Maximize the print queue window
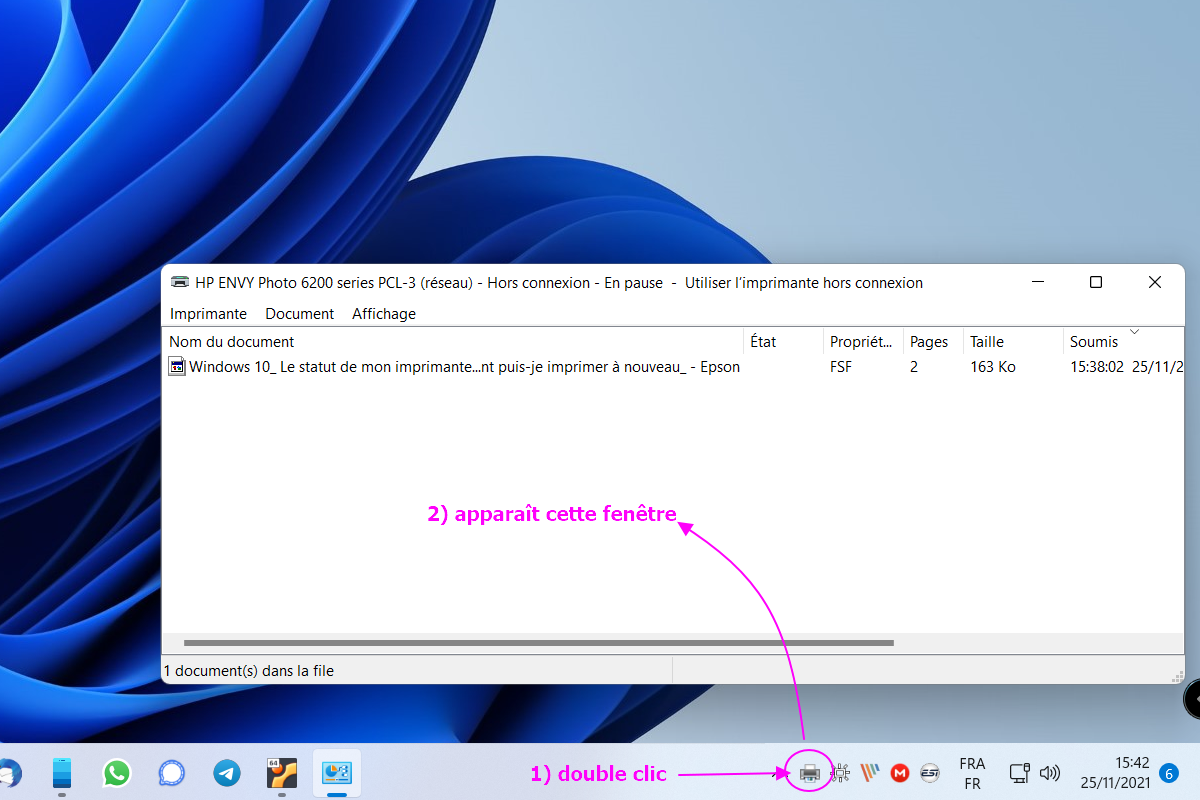Image resolution: width=1200 pixels, height=800 pixels. coord(1096,282)
